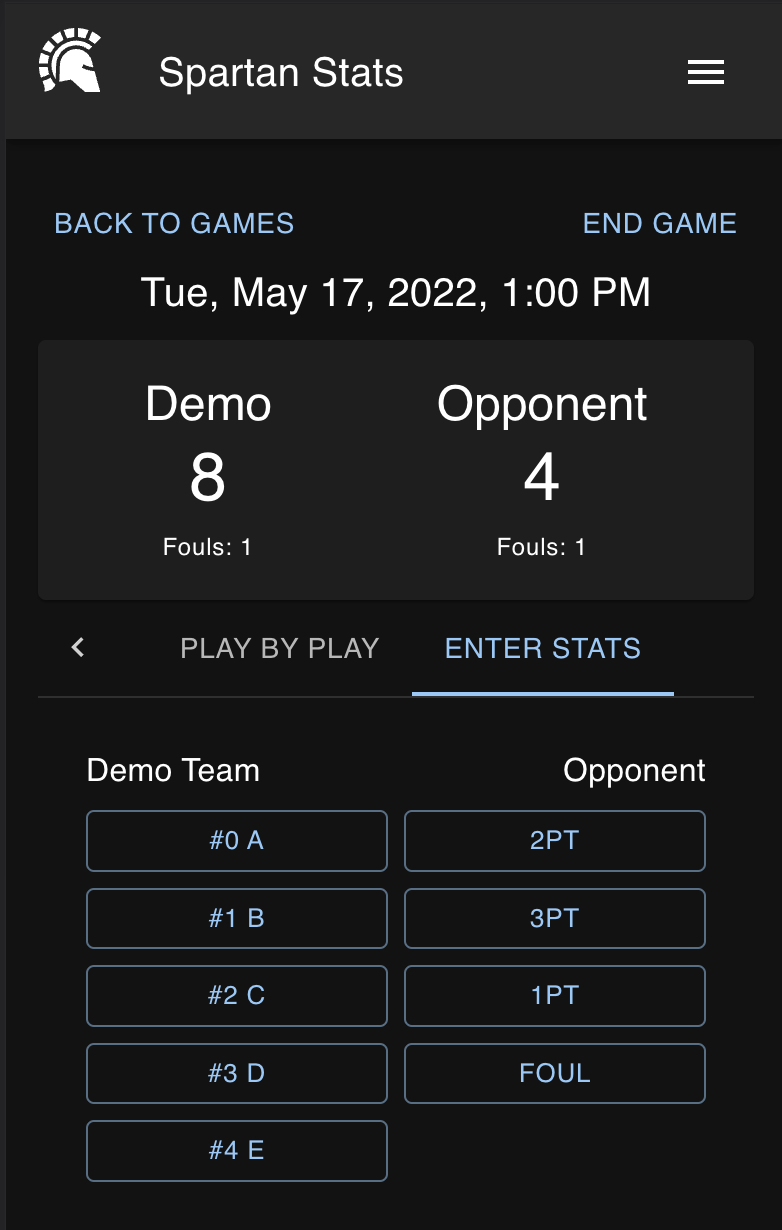
Task: Select player #0 A
Action: pos(237,841)
